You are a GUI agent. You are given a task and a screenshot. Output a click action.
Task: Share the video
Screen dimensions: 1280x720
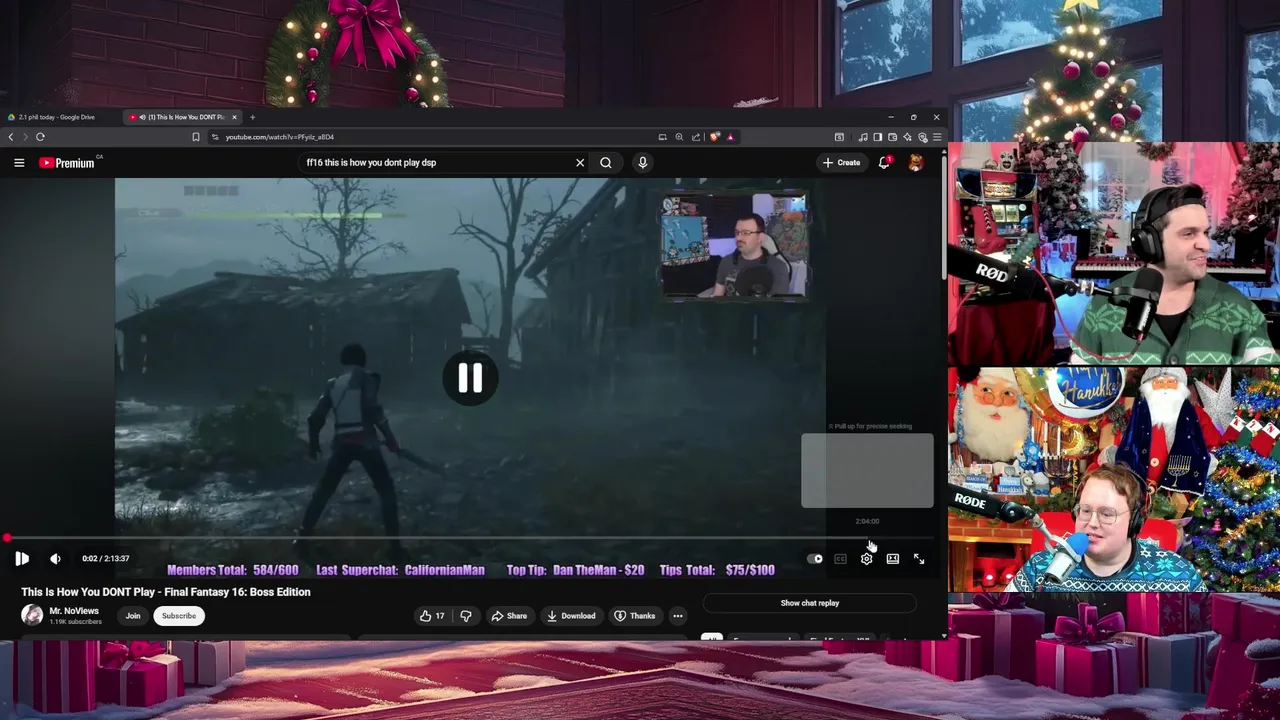pyautogui.click(x=509, y=616)
